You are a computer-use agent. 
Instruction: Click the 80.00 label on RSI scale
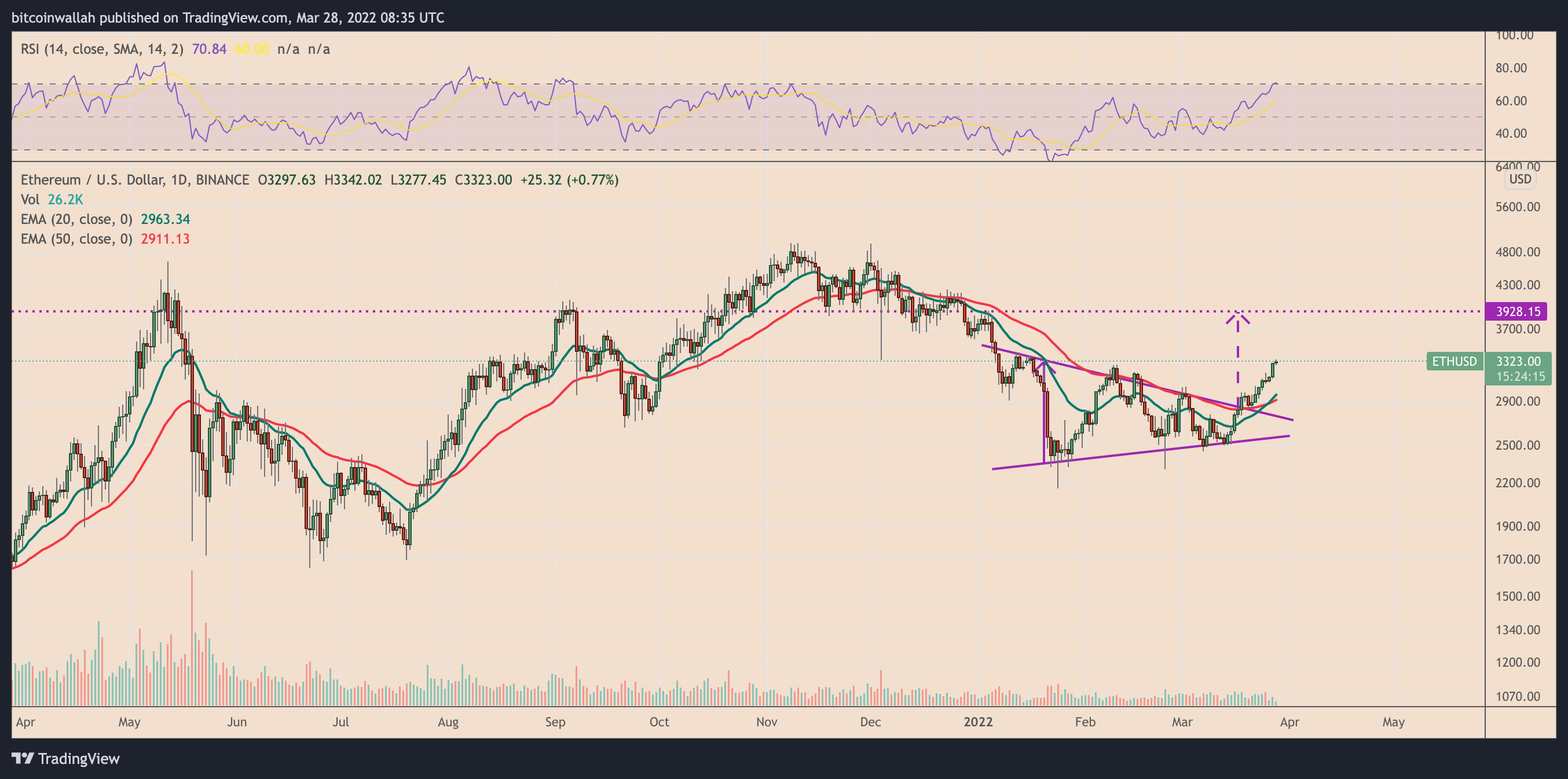(x=1511, y=68)
